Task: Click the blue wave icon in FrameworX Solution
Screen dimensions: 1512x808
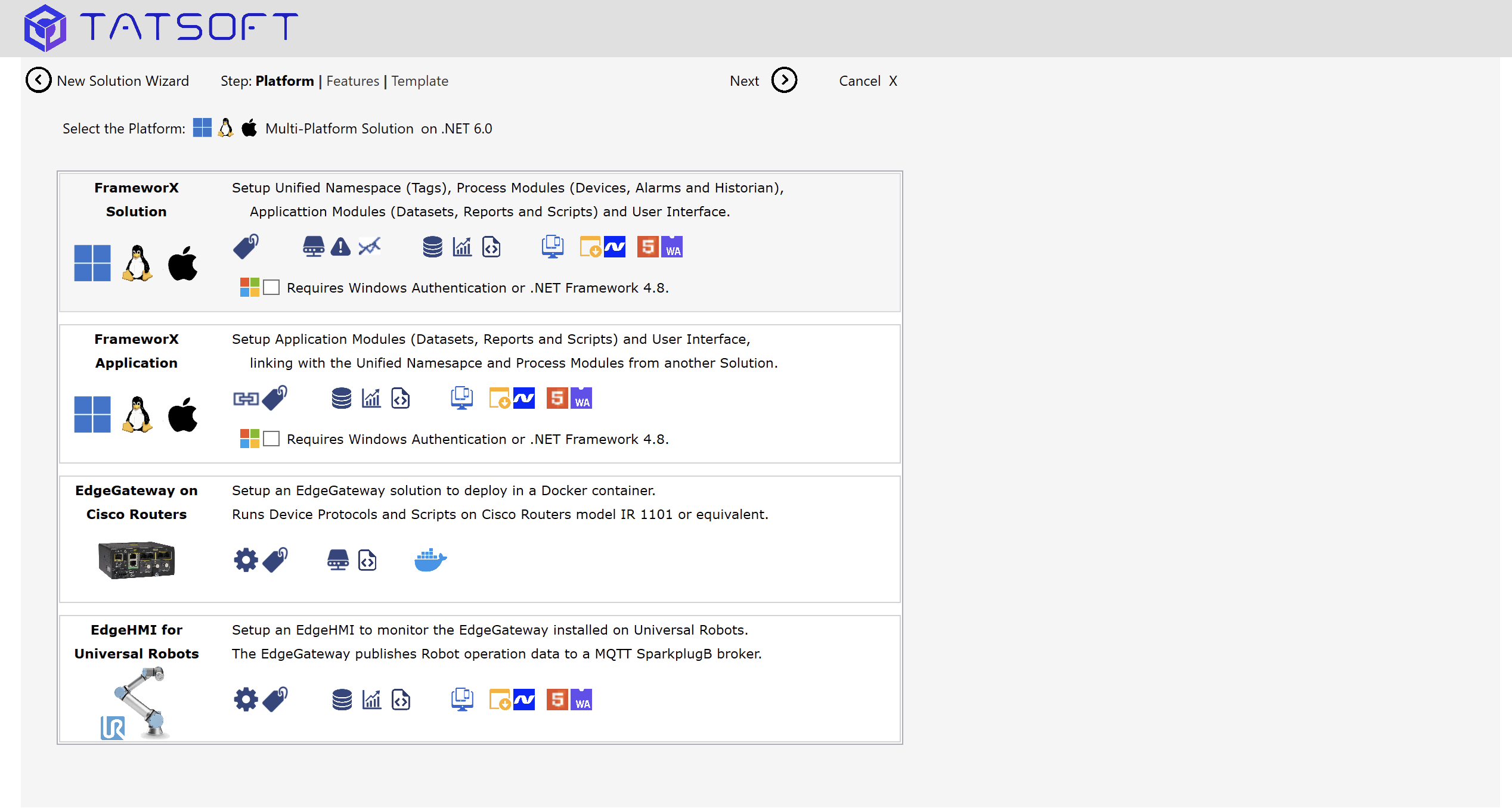Action: point(615,247)
